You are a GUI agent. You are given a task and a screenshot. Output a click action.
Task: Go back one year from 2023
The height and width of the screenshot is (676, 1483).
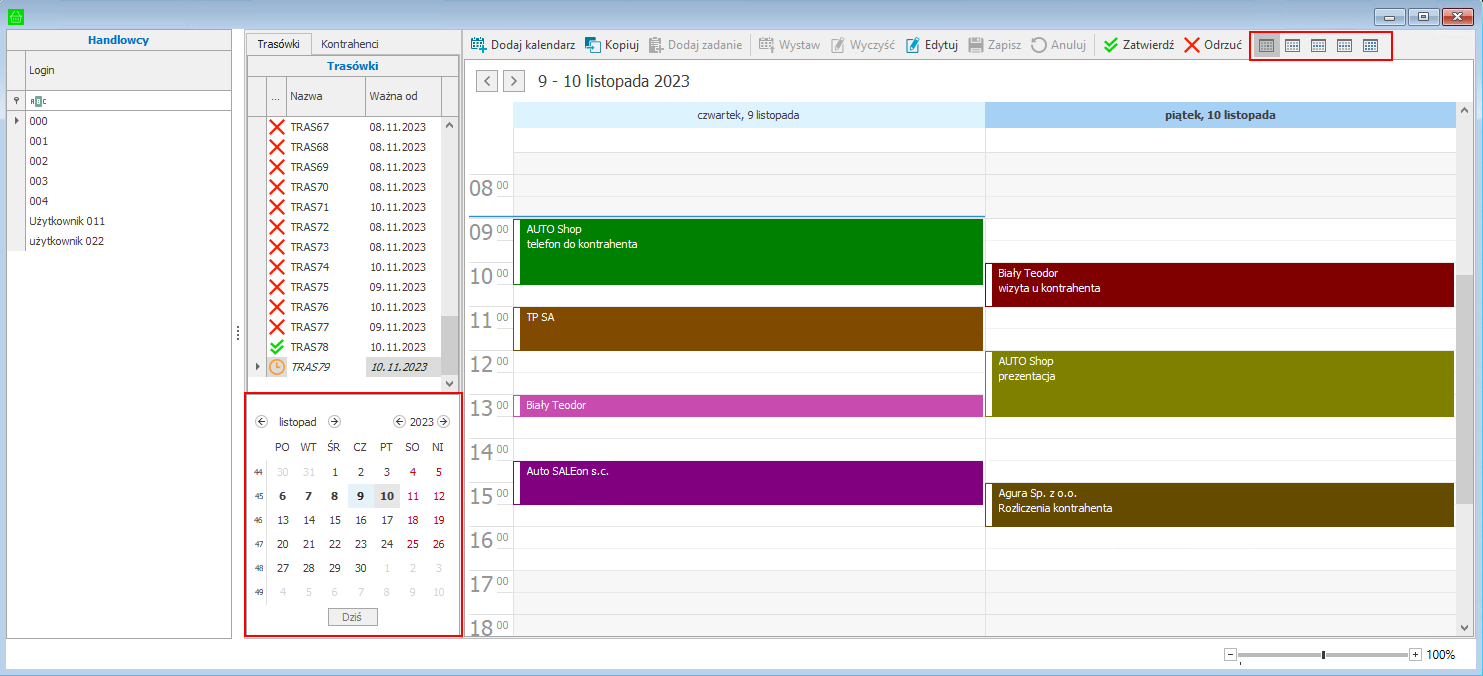399,422
